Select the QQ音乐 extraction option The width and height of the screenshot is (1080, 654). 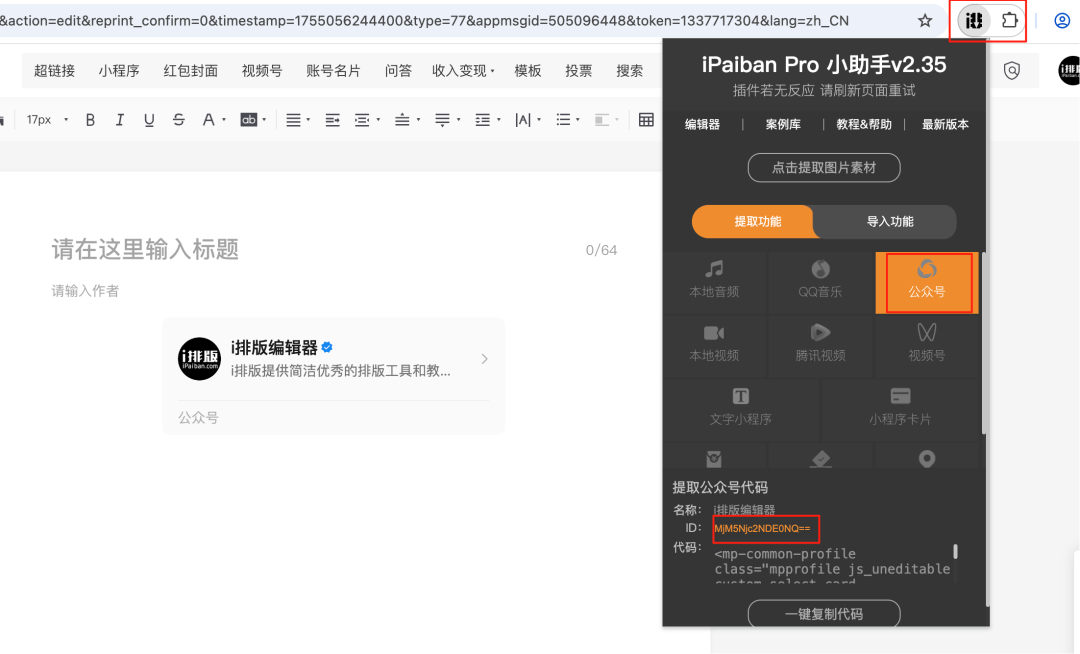(820, 281)
